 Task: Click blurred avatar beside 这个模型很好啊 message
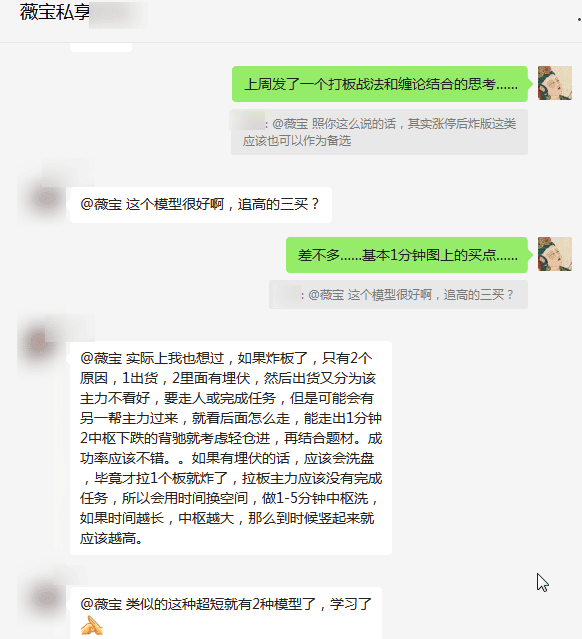click(46, 199)
